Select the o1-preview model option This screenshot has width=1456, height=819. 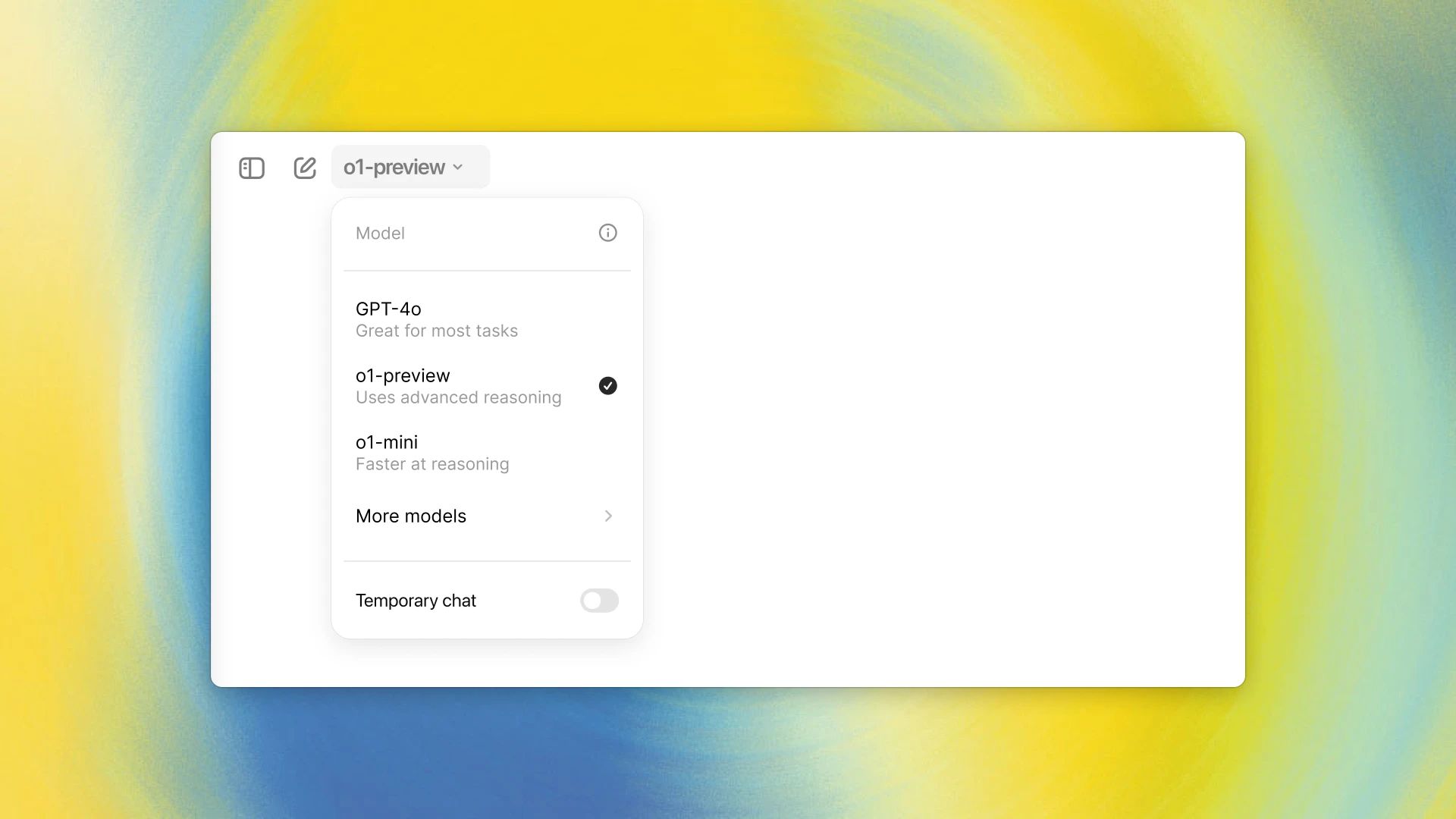pyautogui.click(x=486, y=385)
